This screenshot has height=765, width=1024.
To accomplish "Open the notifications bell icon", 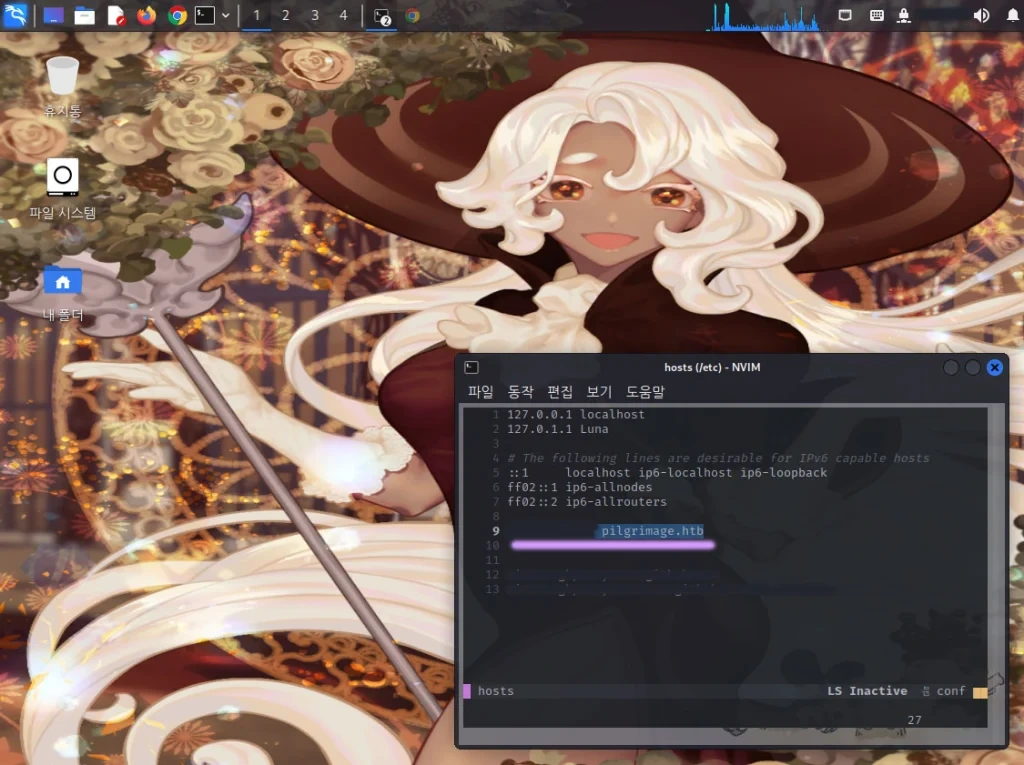I will pos(1012,15).
